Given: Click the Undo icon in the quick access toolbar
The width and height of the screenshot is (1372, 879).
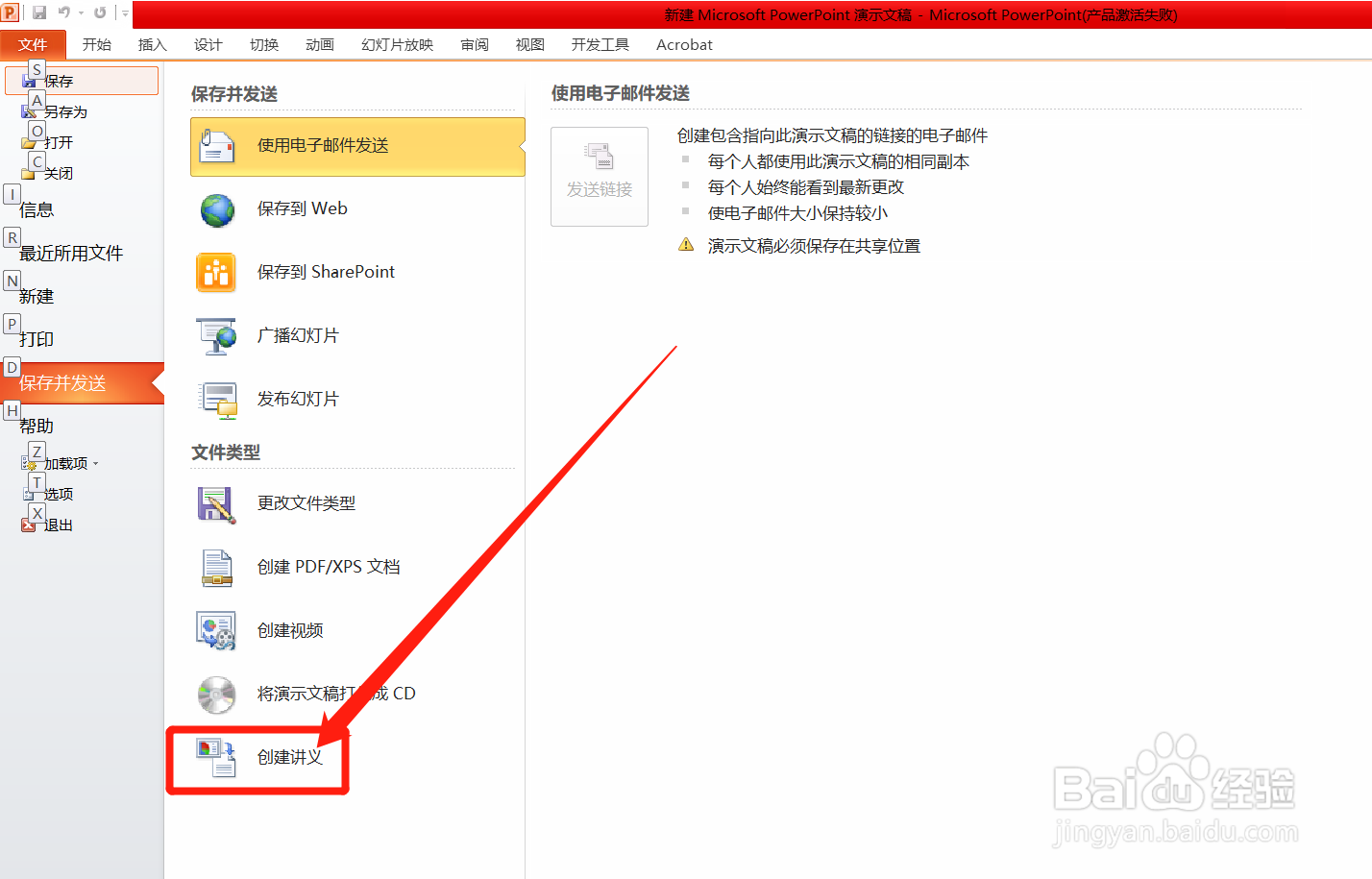Looking at the screenshot, I should coord(64,12).
